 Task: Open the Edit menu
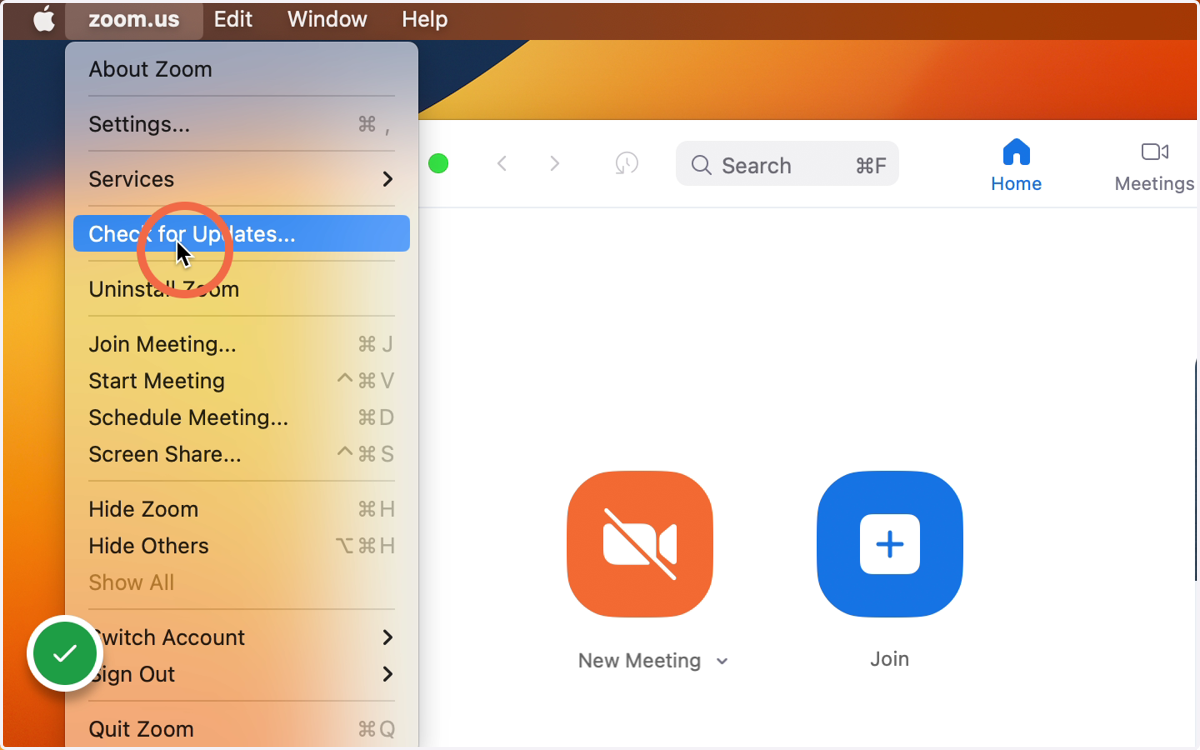point(233,19)
